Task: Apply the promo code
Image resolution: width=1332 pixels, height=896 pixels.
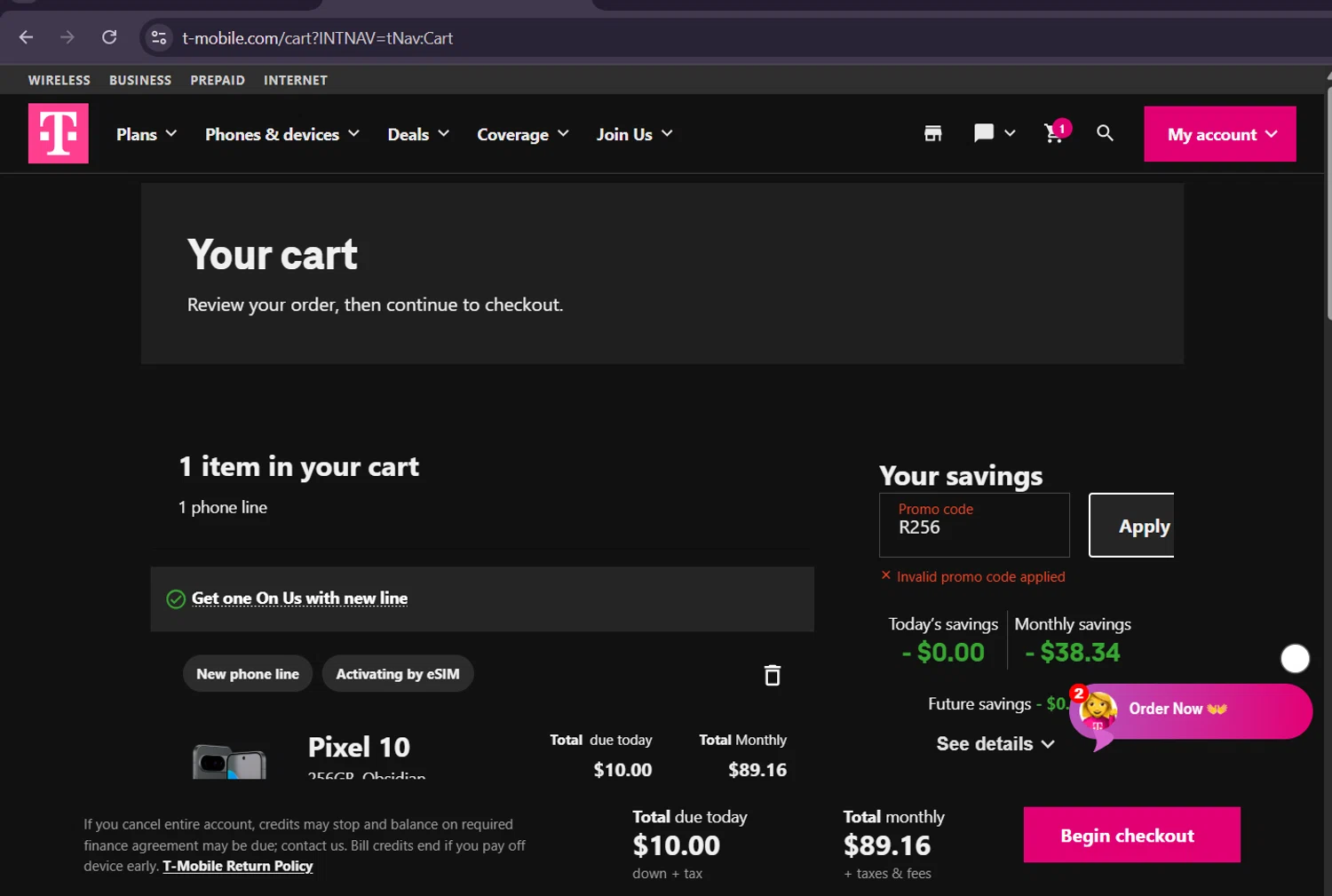Action: point(1132,526)
